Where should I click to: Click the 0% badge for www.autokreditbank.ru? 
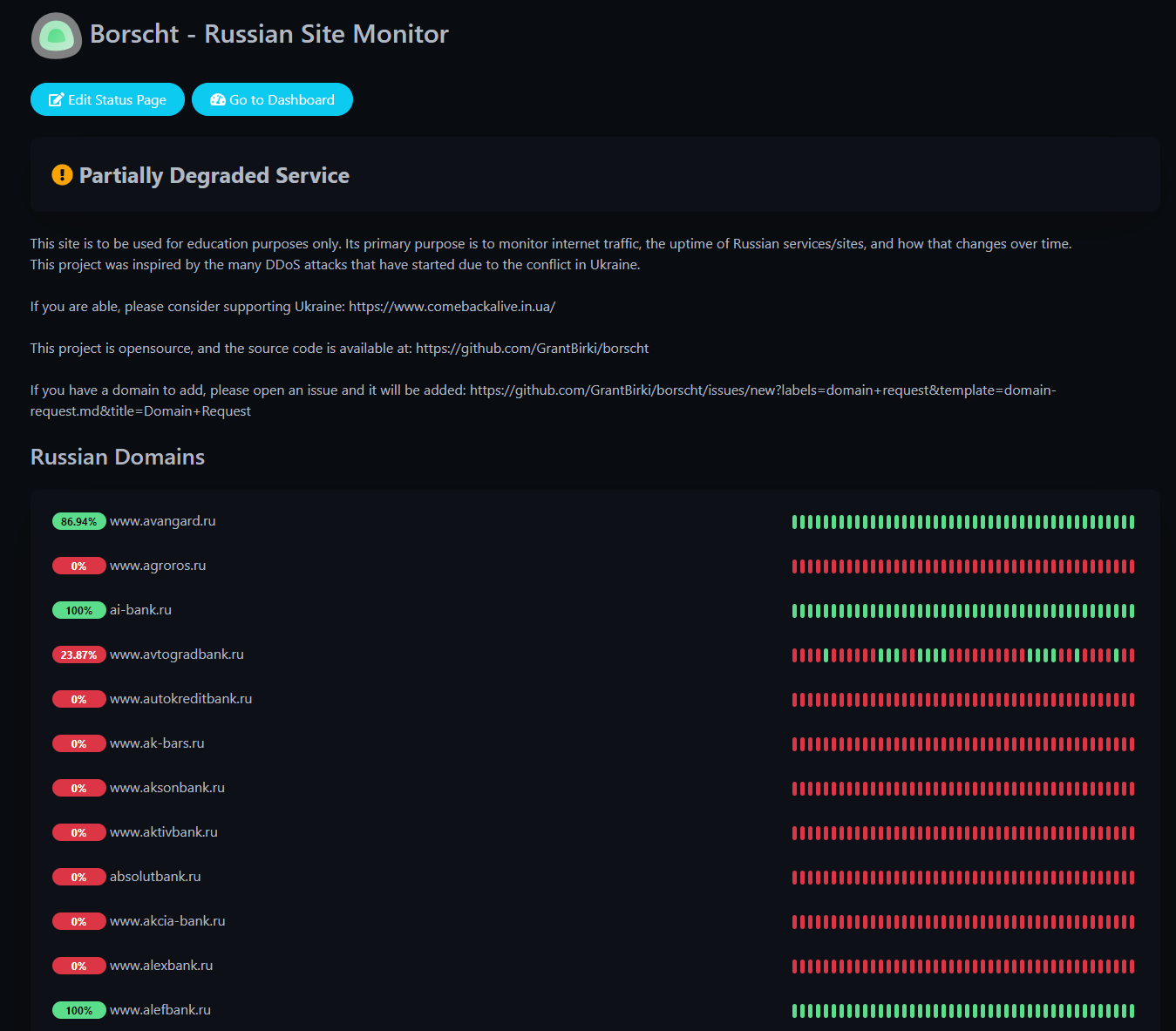coord(79,699)
